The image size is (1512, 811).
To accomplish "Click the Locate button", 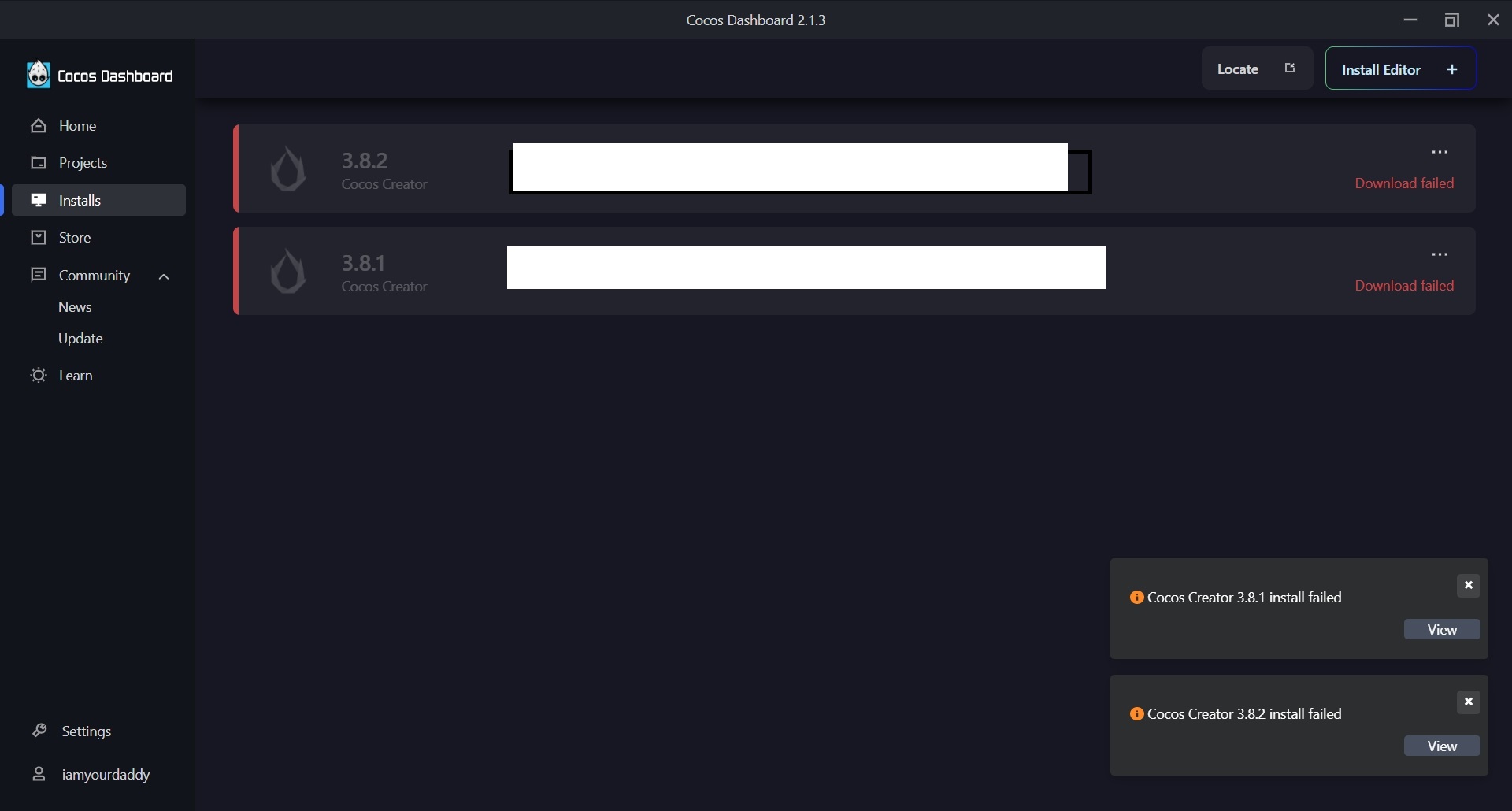I will click(1257, 69).
